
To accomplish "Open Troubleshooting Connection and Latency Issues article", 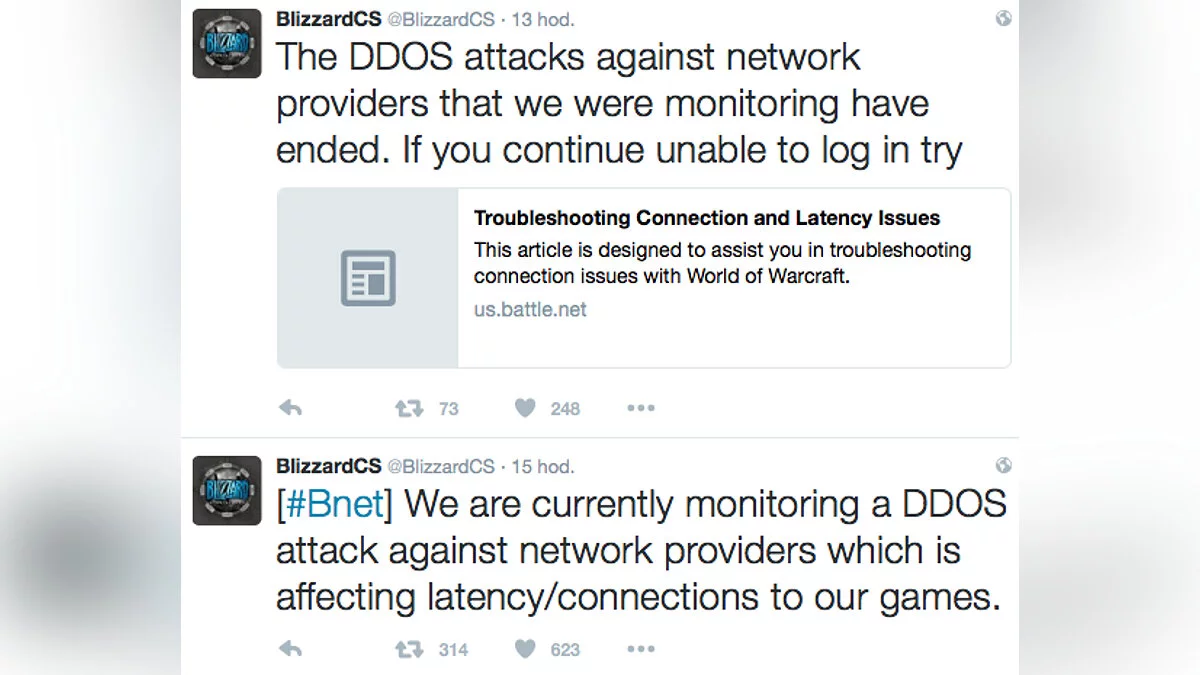I will coord(706,218).
